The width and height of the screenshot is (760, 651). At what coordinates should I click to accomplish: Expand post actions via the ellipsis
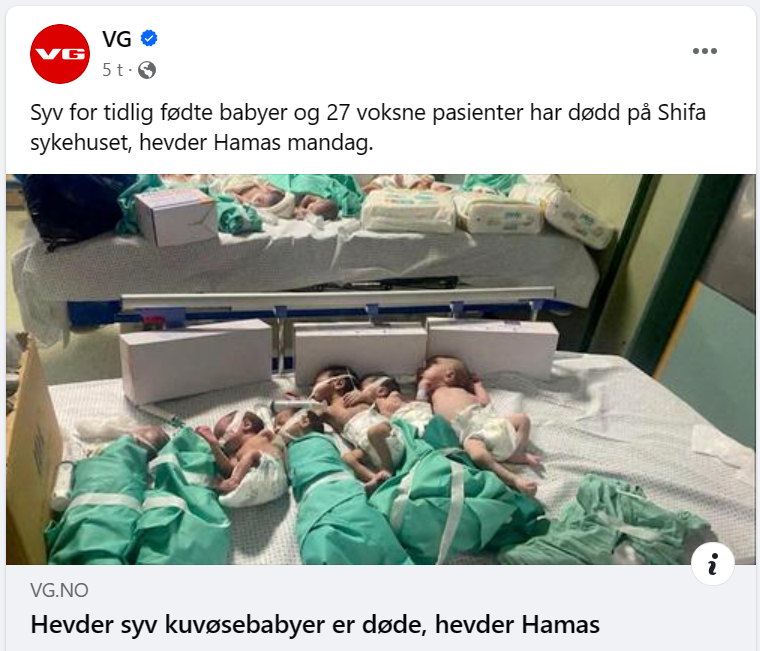[x=704, y=51]
